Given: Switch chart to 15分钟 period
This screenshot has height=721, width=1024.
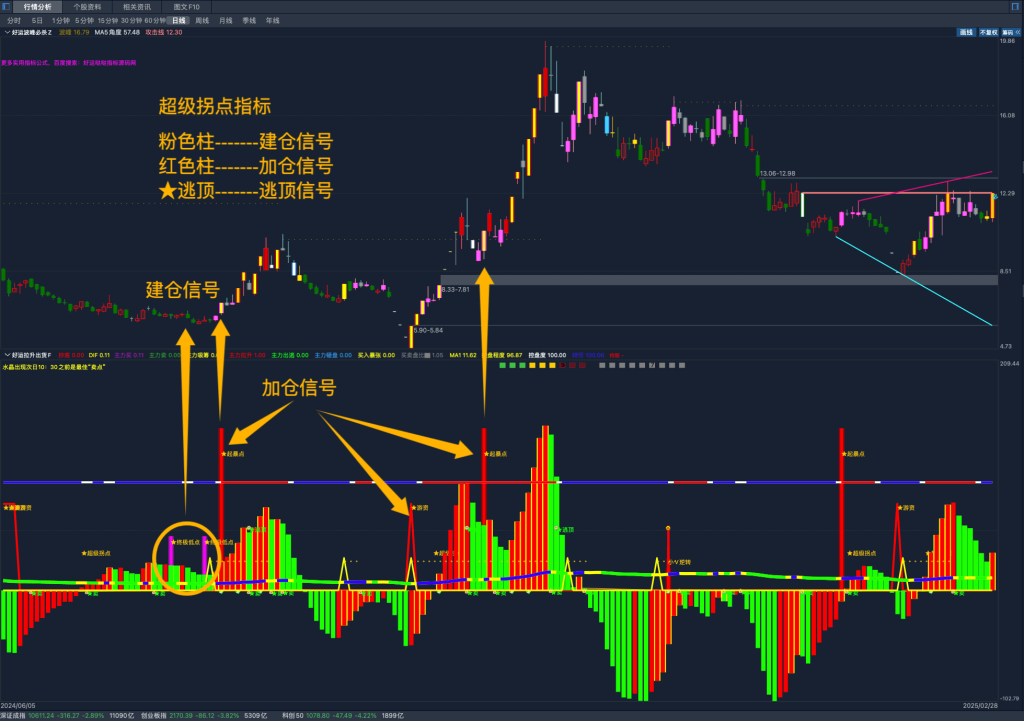Looking at the screenshot, I should pos(108,21).
